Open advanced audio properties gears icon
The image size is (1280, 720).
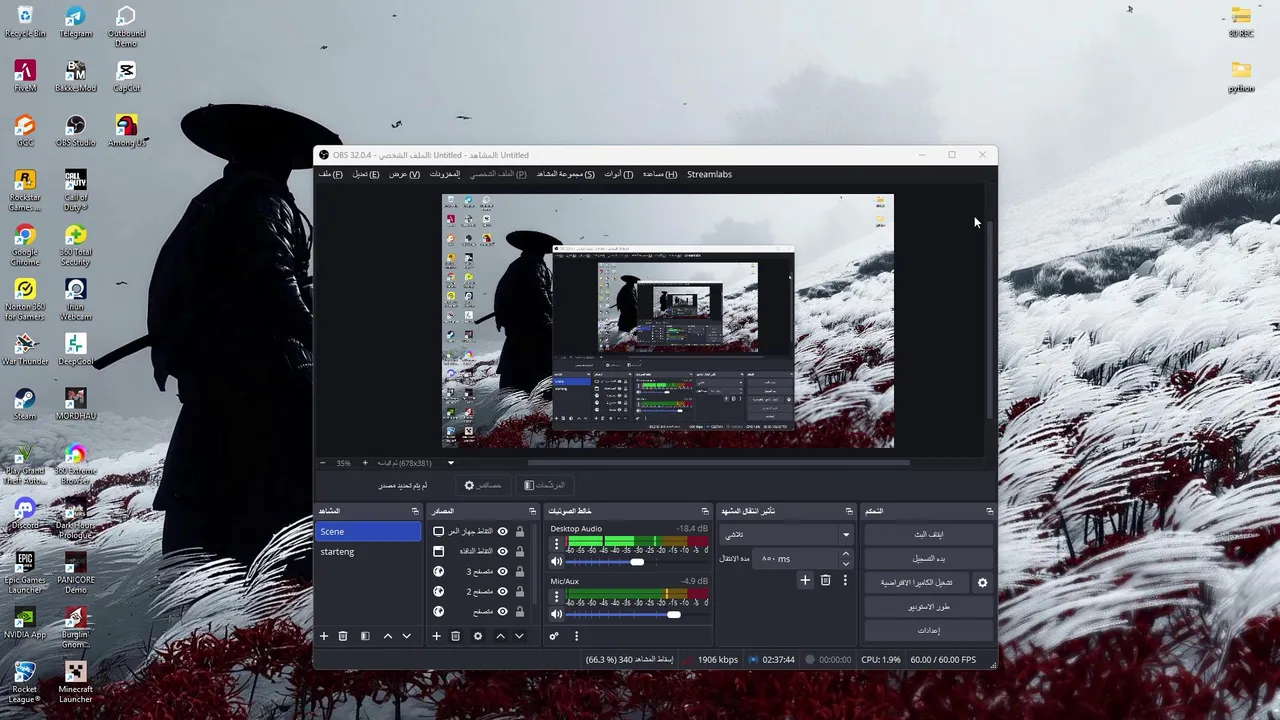554,636
